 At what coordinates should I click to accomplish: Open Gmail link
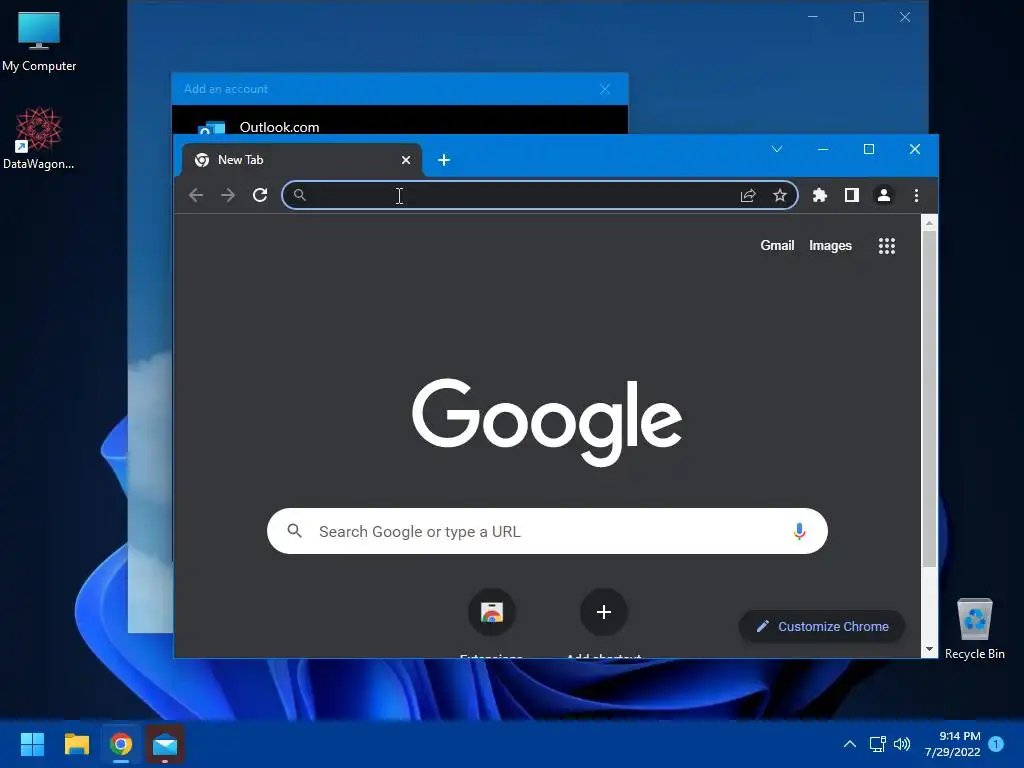pyautogui.click(x=777, y=246)
